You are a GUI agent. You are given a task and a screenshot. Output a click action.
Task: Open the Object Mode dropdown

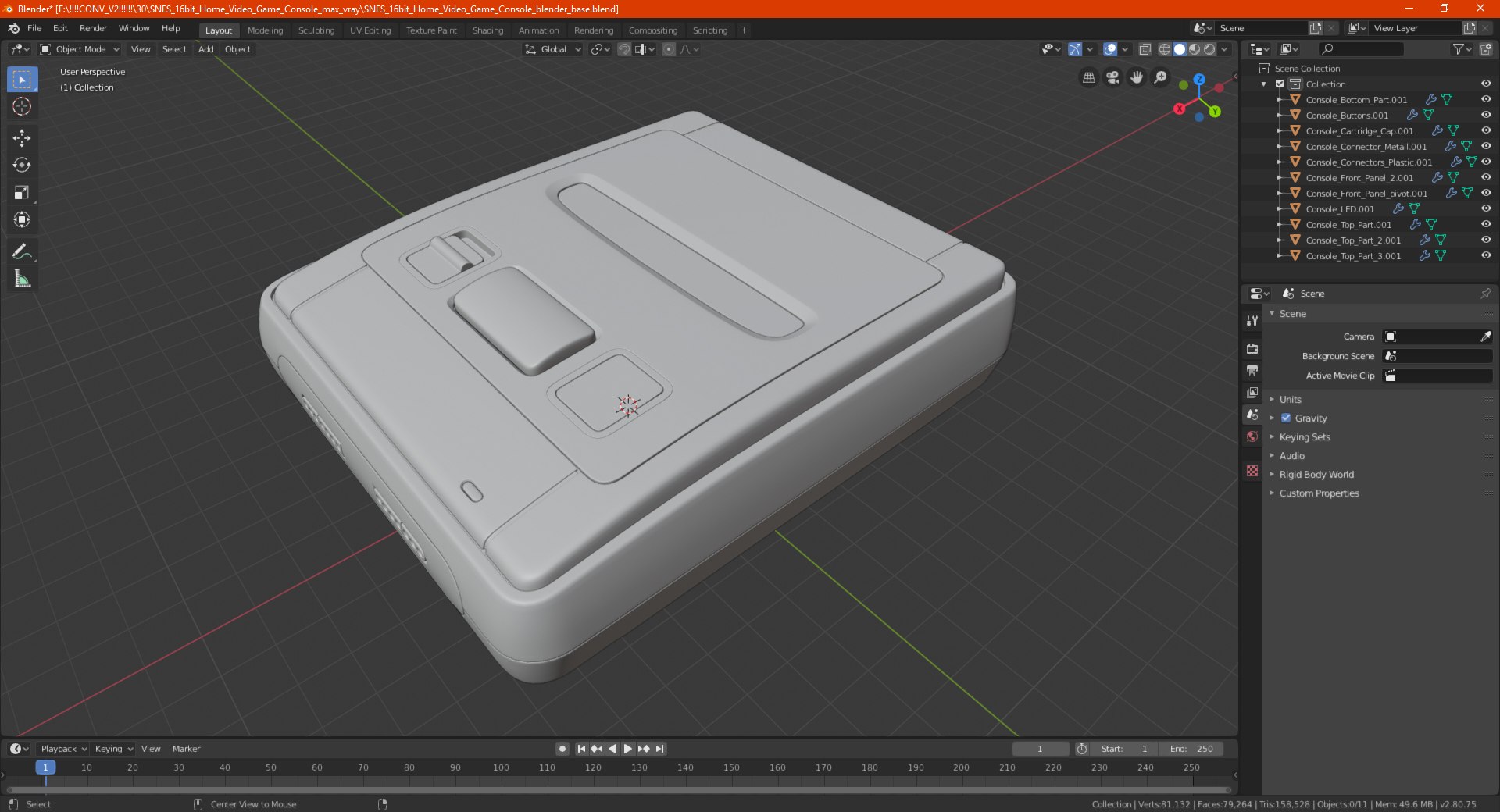click(80, 49)
